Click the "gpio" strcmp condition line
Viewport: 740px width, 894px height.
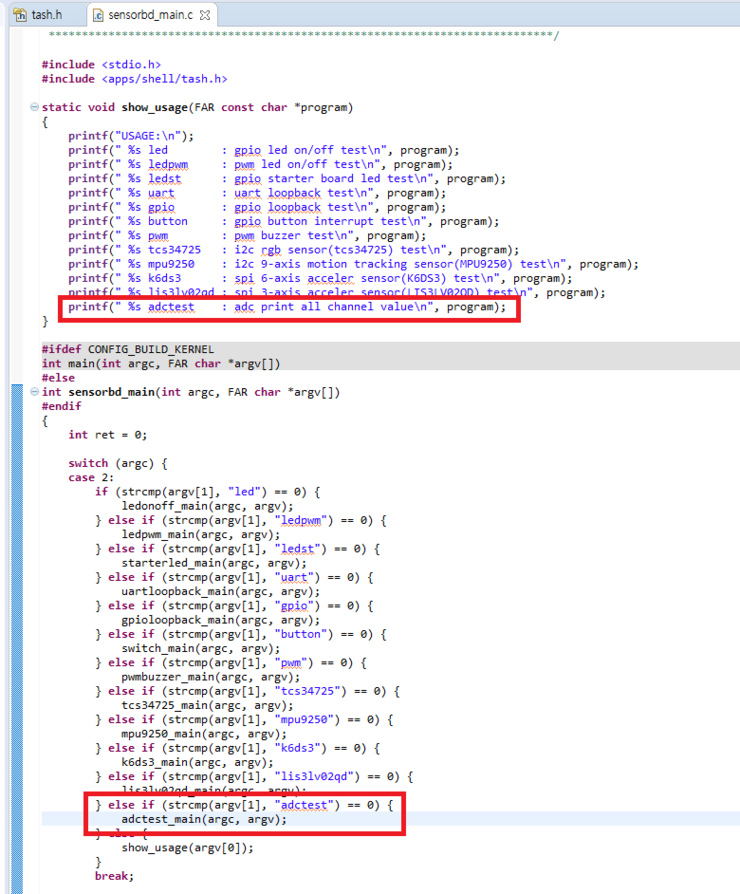tap(234, 606)
